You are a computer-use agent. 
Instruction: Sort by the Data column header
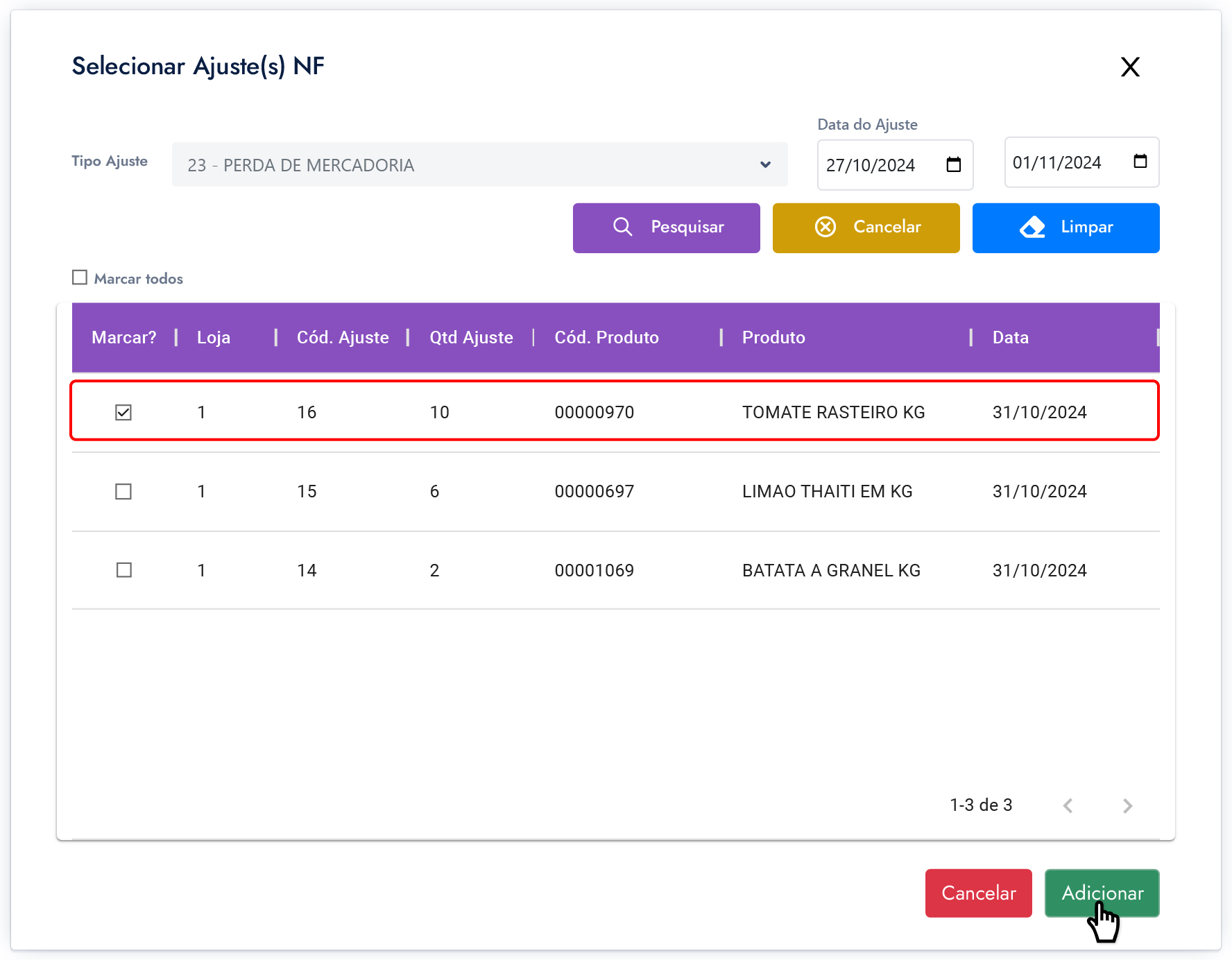coord(1010,337)
